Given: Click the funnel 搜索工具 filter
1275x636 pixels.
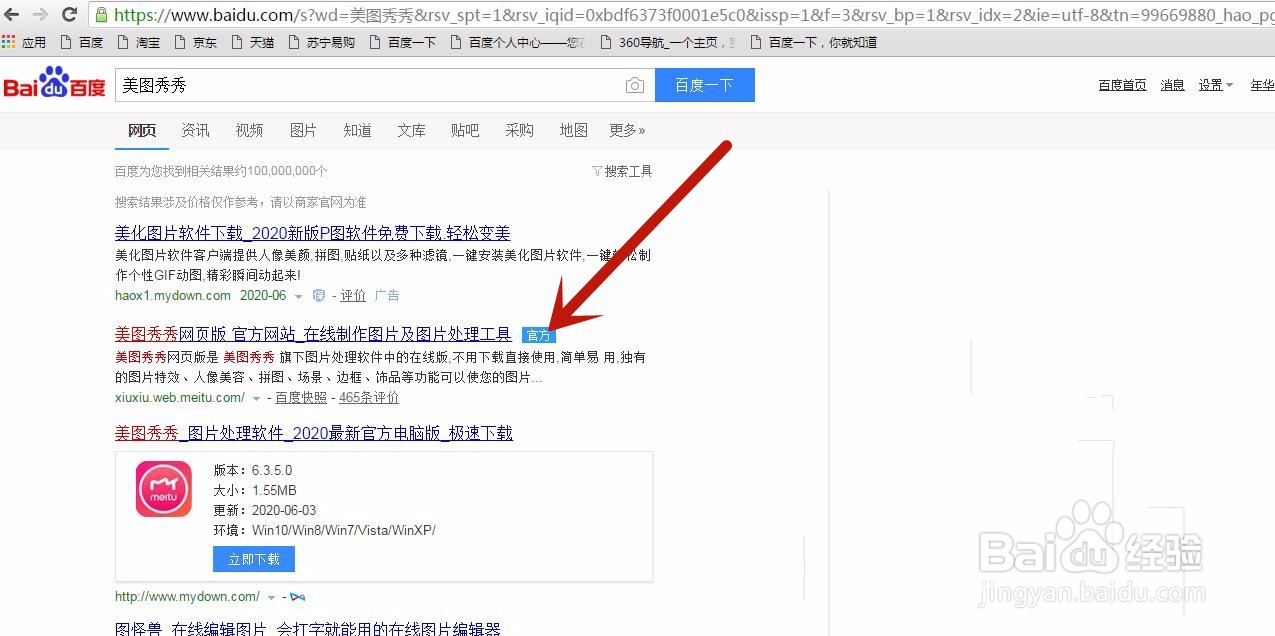Looking at the screenshot, I should coord(622,171).
